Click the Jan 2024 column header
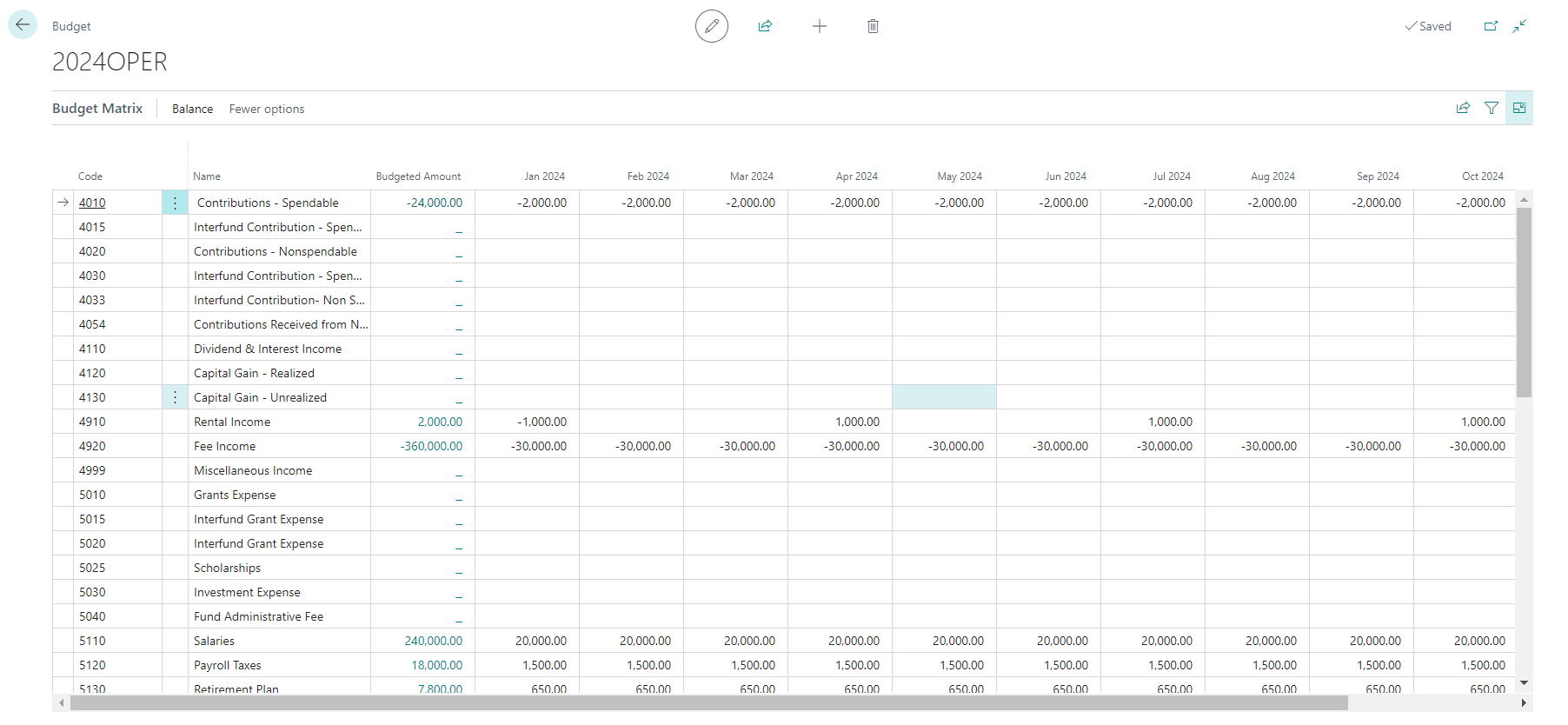The image size is (1568, 725). [x=545, y=176]
